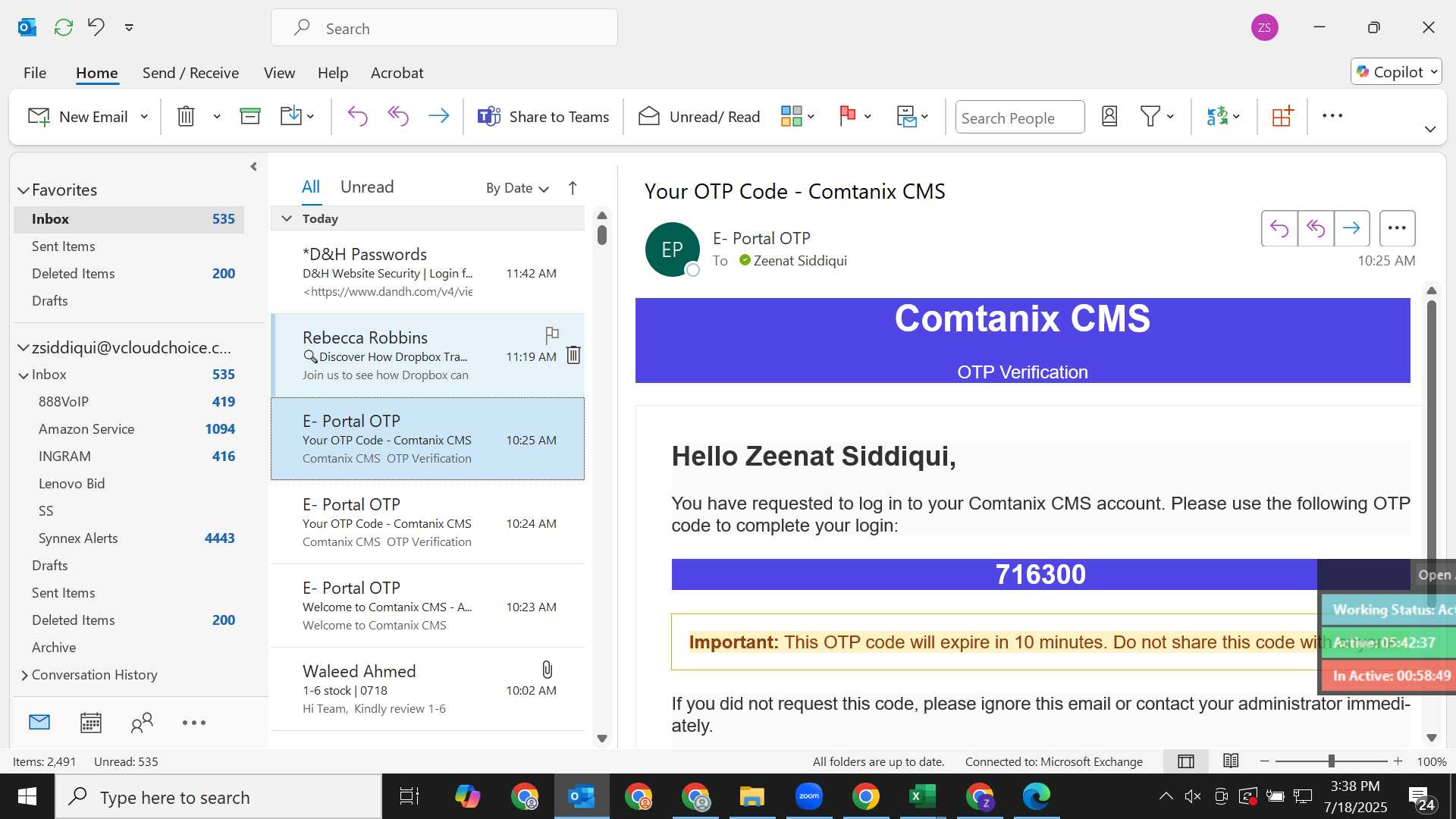Click Share to Teams button
Screen dimensions: 1456x819
pos(543,117)
